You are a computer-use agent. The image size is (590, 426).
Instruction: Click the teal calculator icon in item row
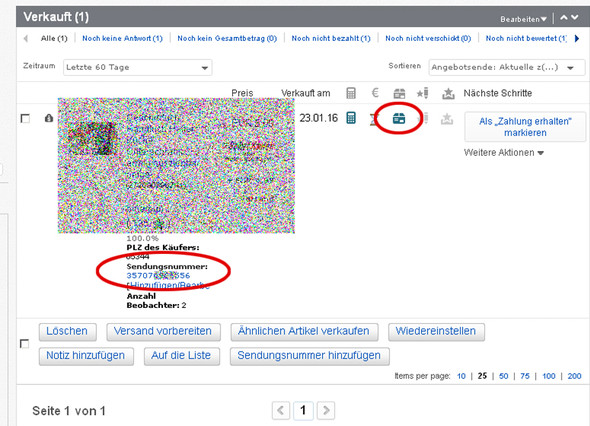(351, 118)
